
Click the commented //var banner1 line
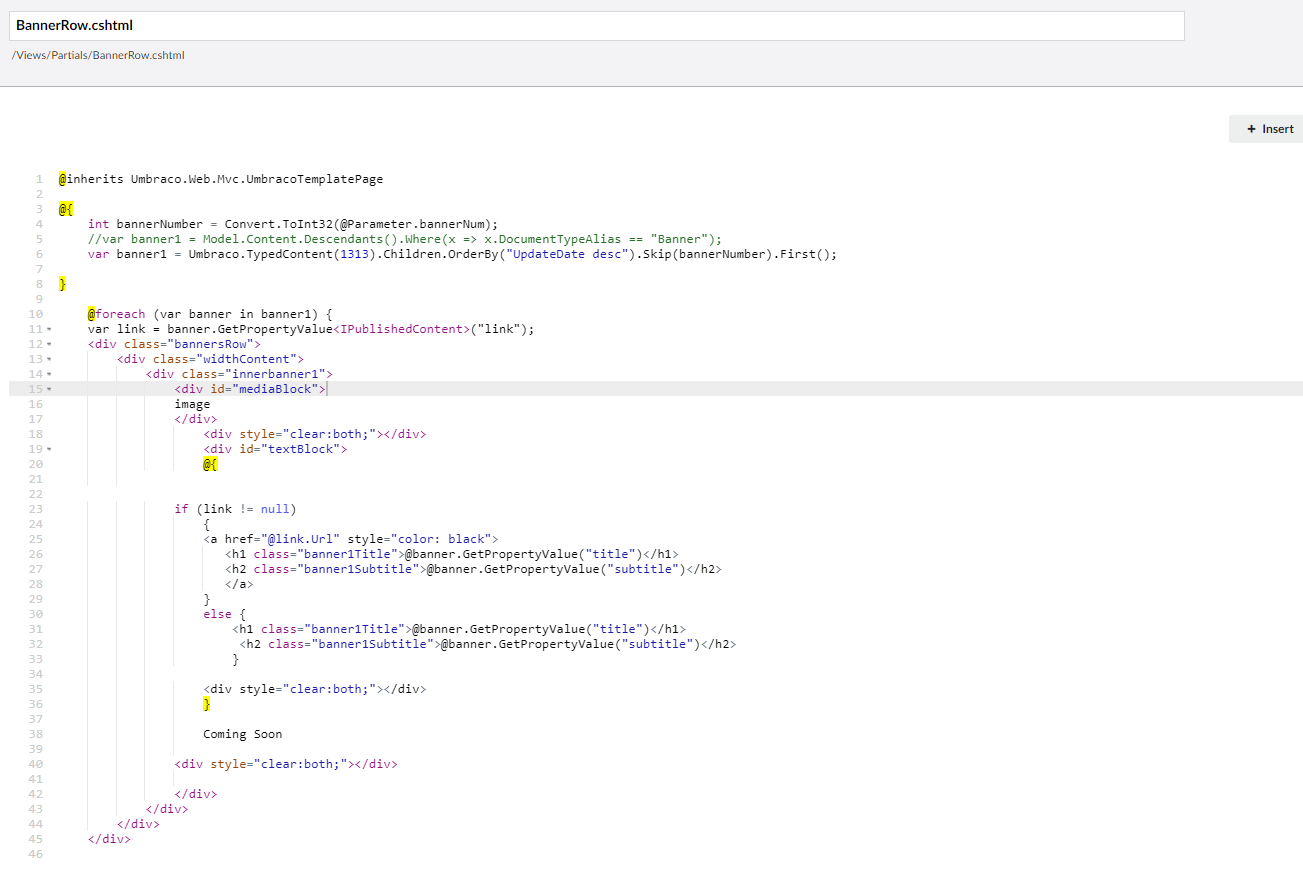click(404, 239)
